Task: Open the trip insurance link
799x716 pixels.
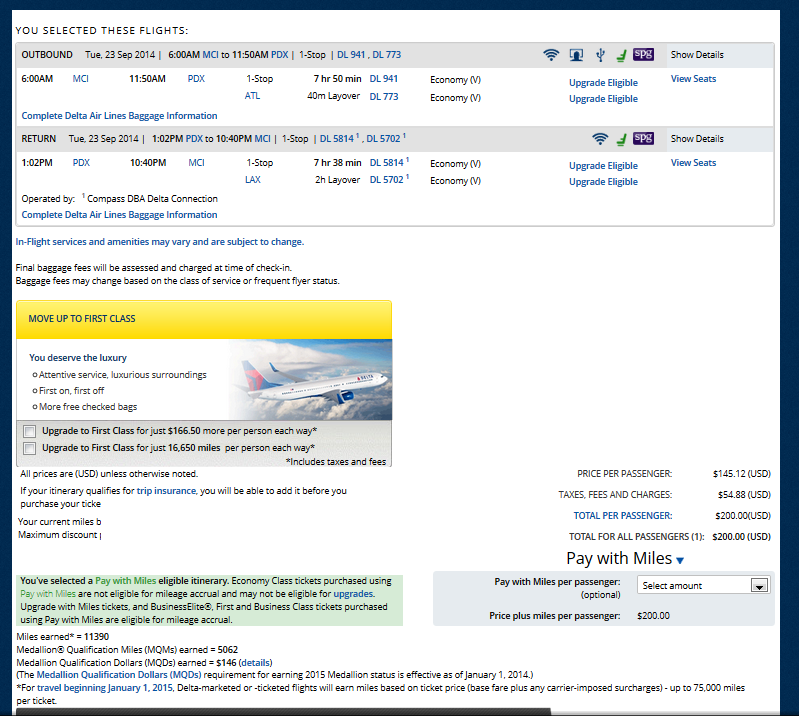Action: click(x=167, y=491)
